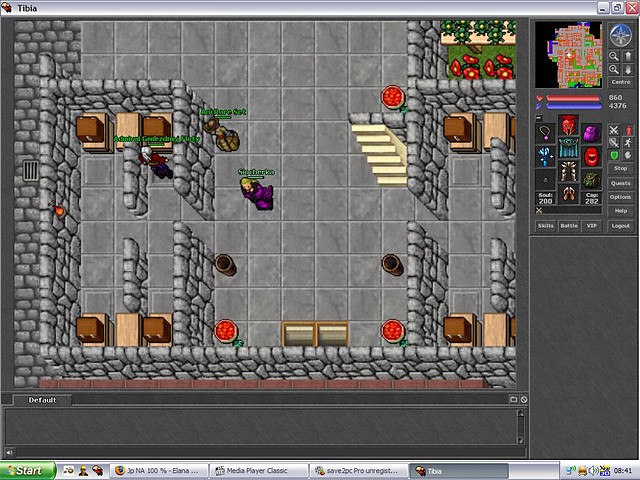Image resolution: width=640 pixels, height=480 pixels.
Task: Select chase opponent mode (running figure)
Action: point(628,142)
